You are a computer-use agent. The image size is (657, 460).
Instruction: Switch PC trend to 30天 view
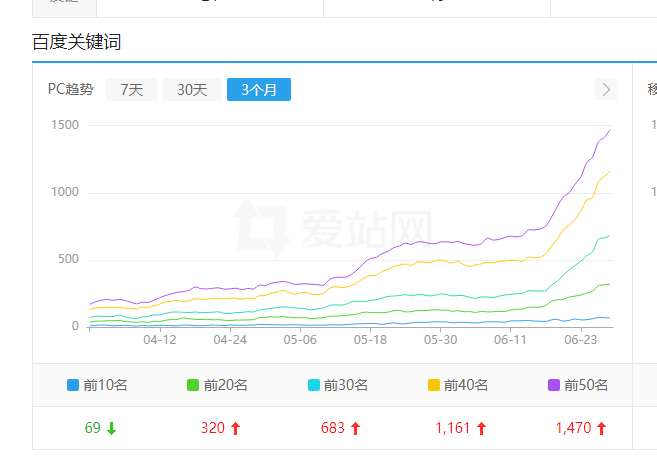[x=192, y=90]
